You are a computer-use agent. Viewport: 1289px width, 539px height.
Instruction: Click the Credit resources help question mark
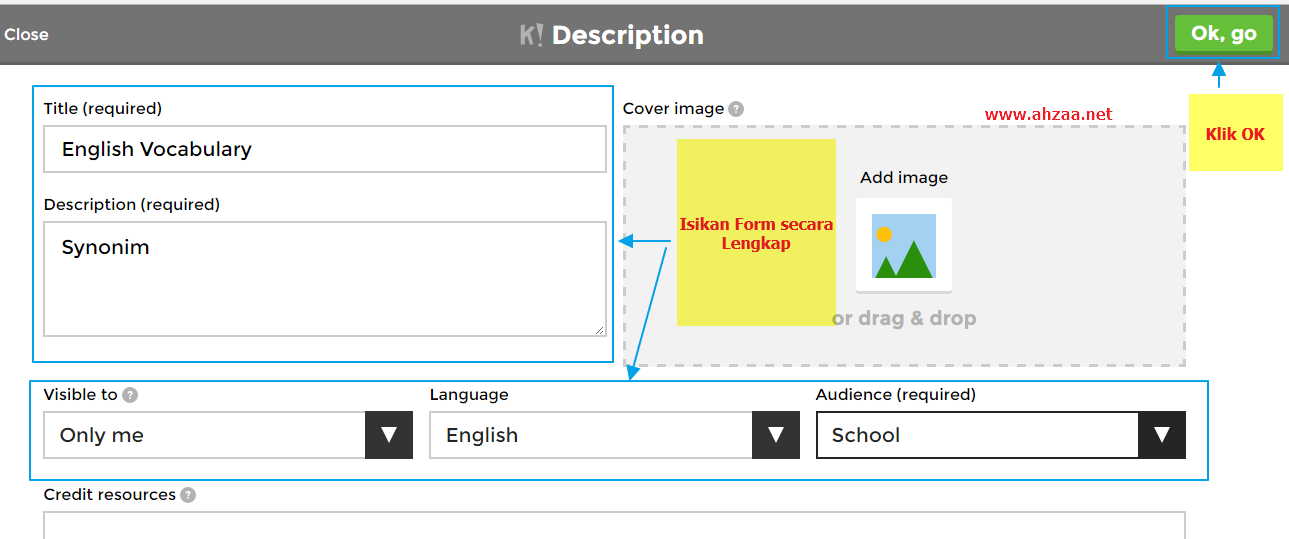point(188,495)
